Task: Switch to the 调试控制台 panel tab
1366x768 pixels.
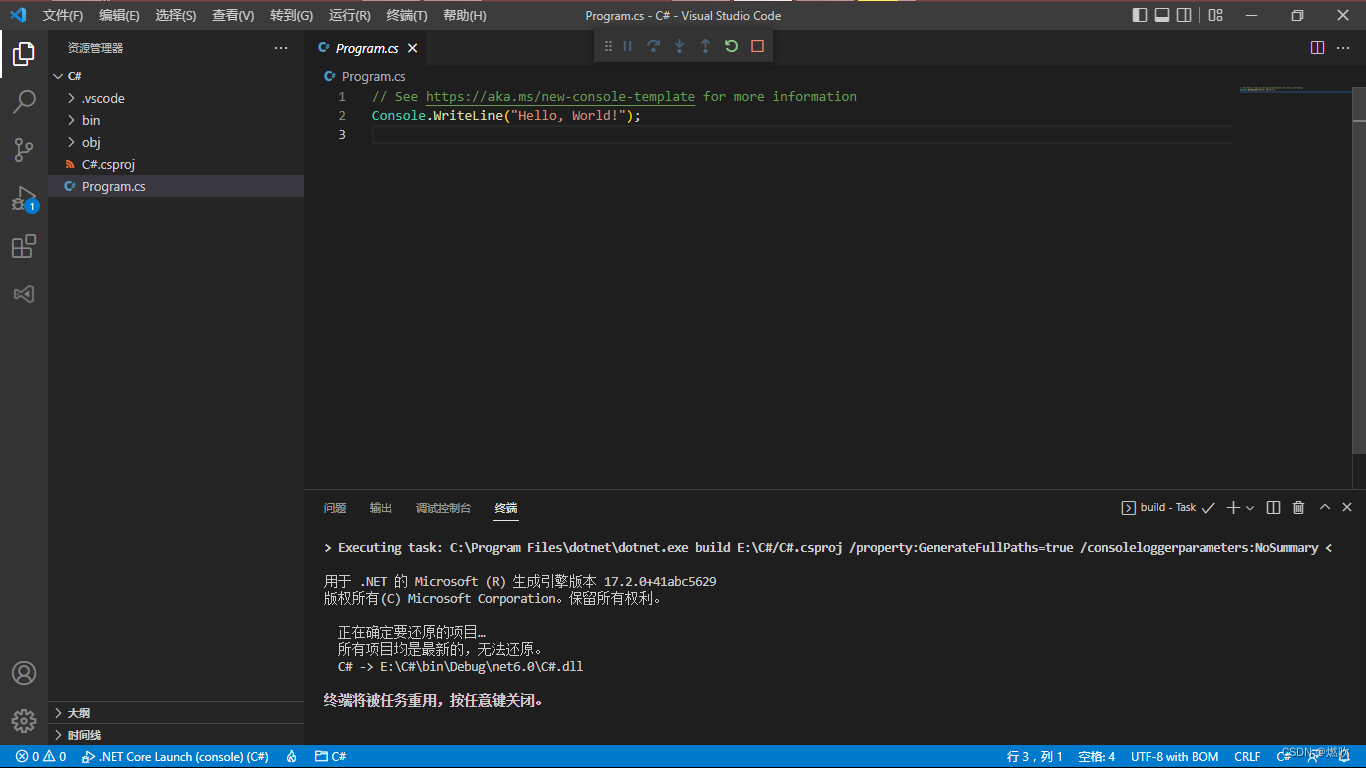Action: tap(443, 508)
